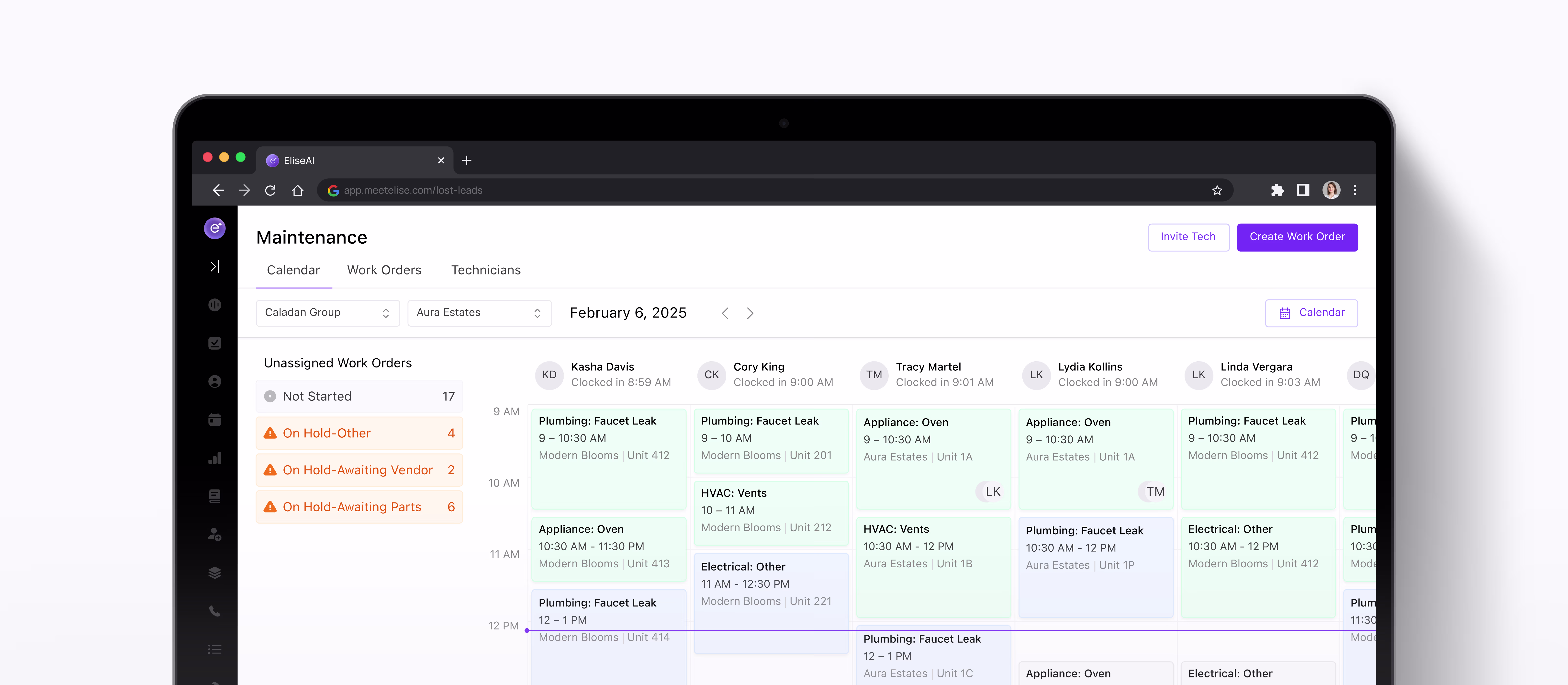Open Tracy Martel's HVAC: Vents Unit 1B order
This screenshot has width=1568, height=685.
click(x=933, y=568)
